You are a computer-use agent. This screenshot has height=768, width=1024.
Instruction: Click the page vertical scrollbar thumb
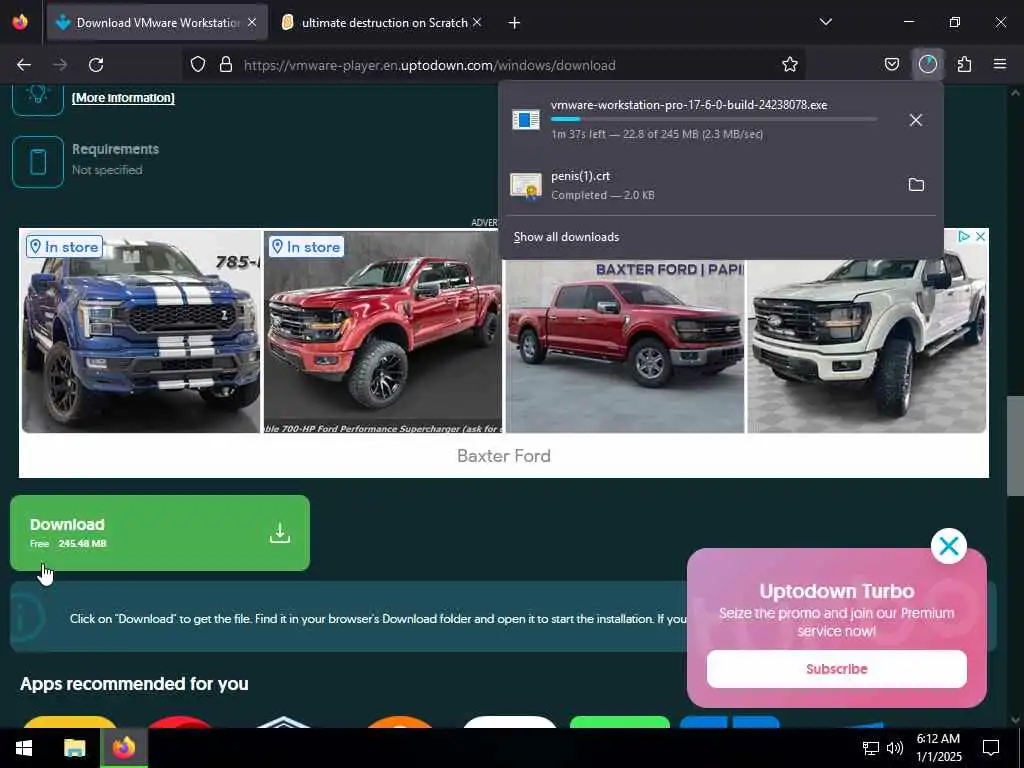pyautogui.click(x=1015, y=446)
